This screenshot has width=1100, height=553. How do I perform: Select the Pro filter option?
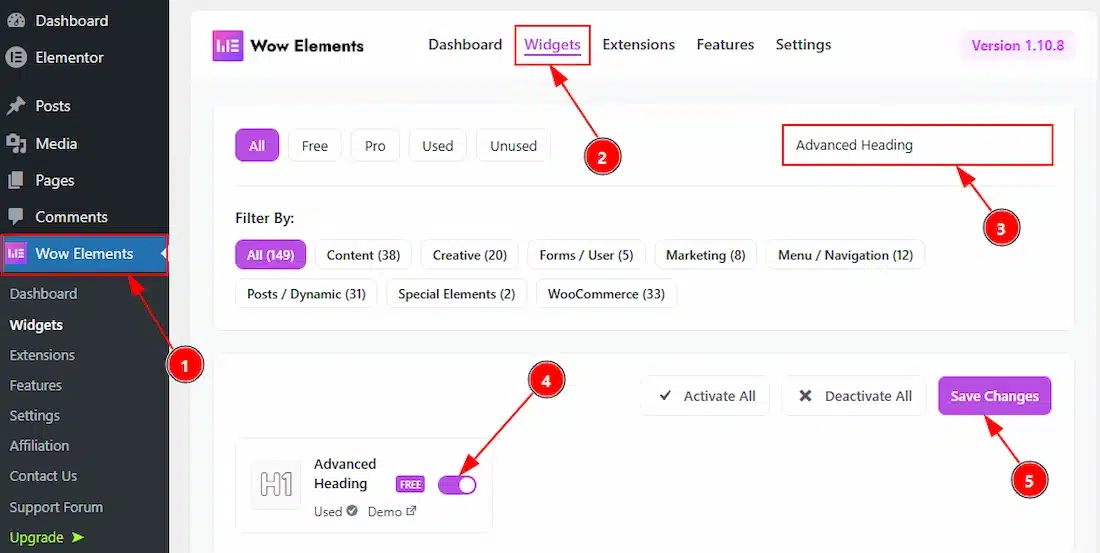pyautogui.click(x=375, y=146)
